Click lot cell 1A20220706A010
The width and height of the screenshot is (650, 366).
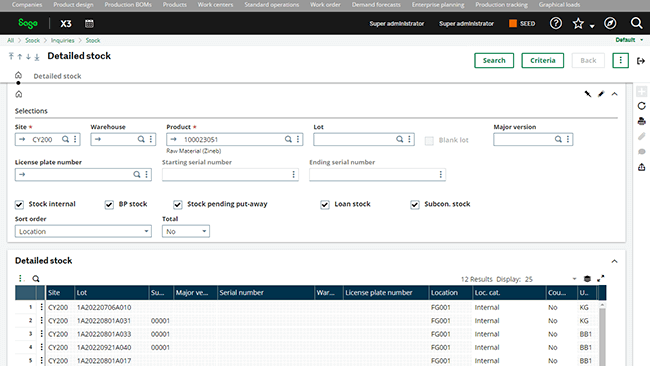point(104,307)
